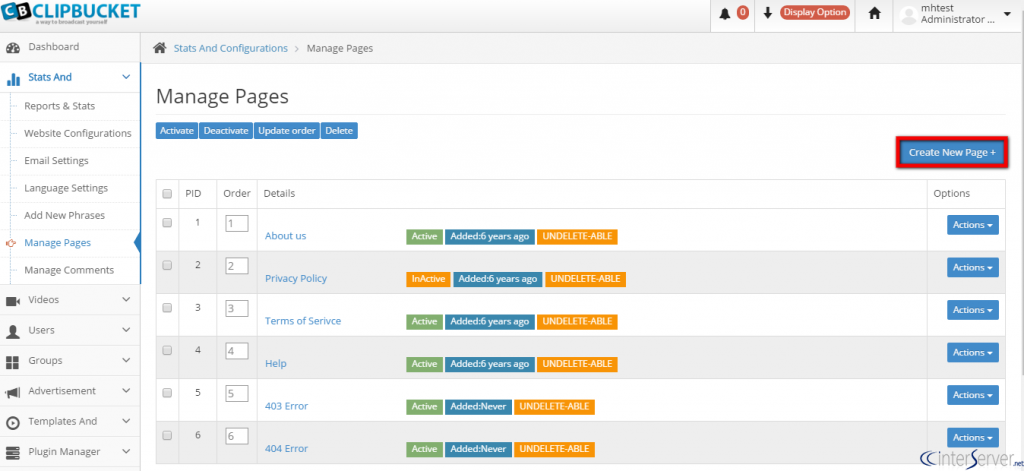Click the breadcrumb home icon
This screenshot has height=471, width=1024.
[x=159, y=48]
